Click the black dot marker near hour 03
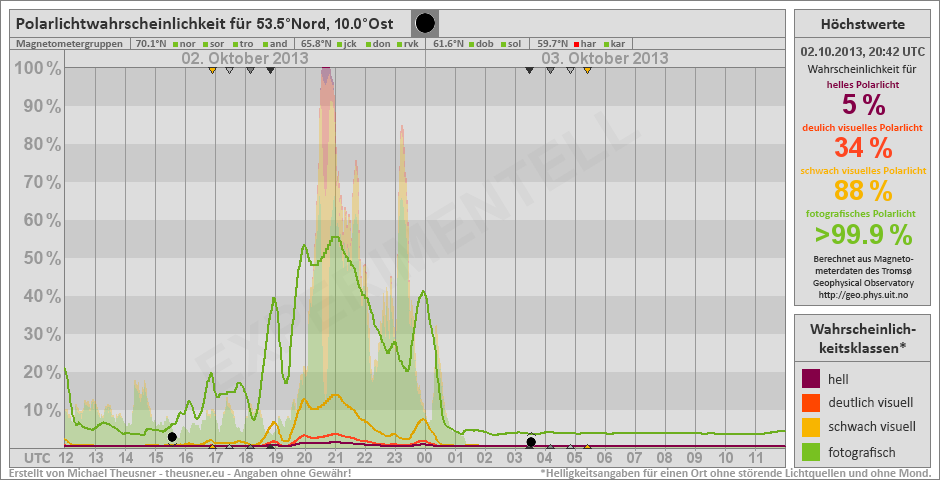The width and height of the screenshot is (940, 480). (531, 442)
